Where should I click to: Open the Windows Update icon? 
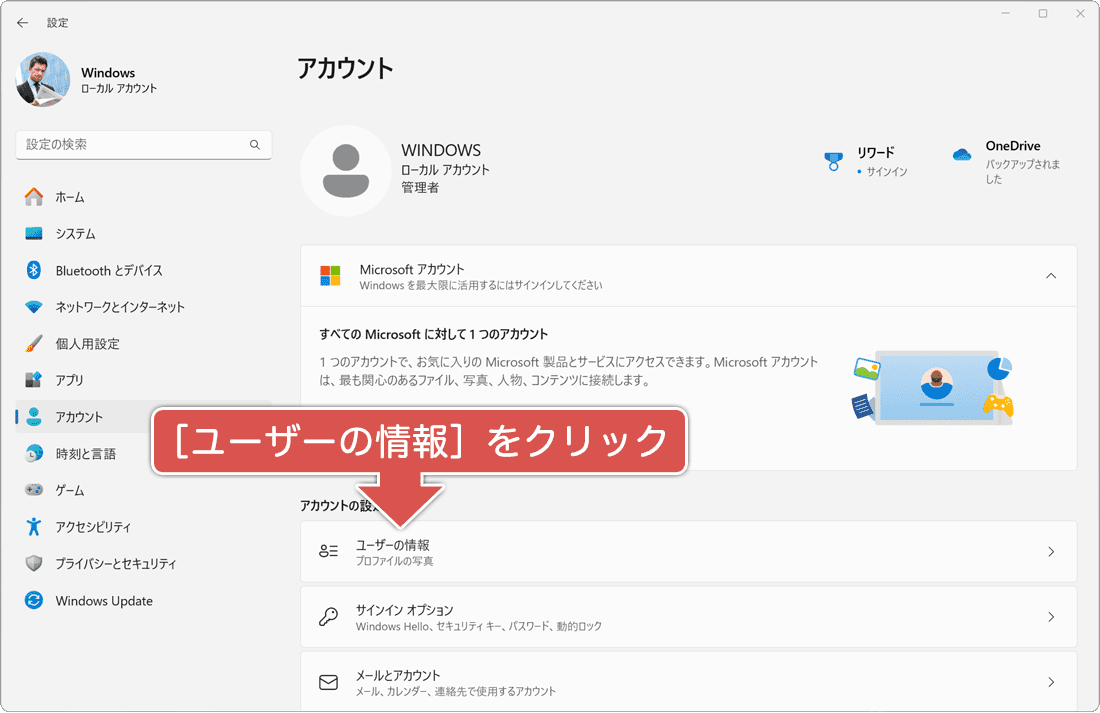(x=29, y=600)
